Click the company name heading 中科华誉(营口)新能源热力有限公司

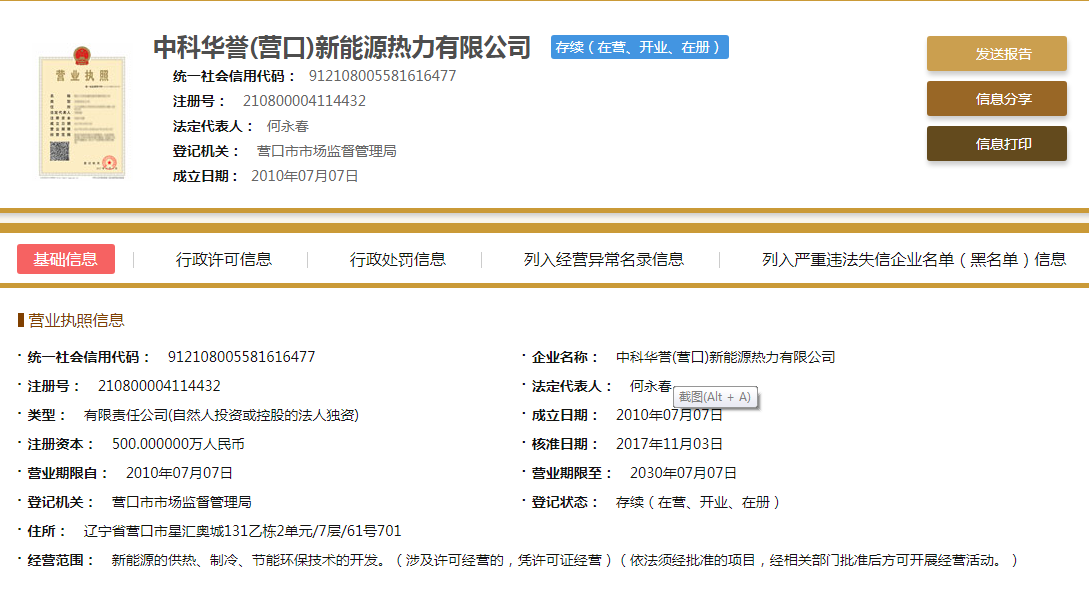click(342, 47)
